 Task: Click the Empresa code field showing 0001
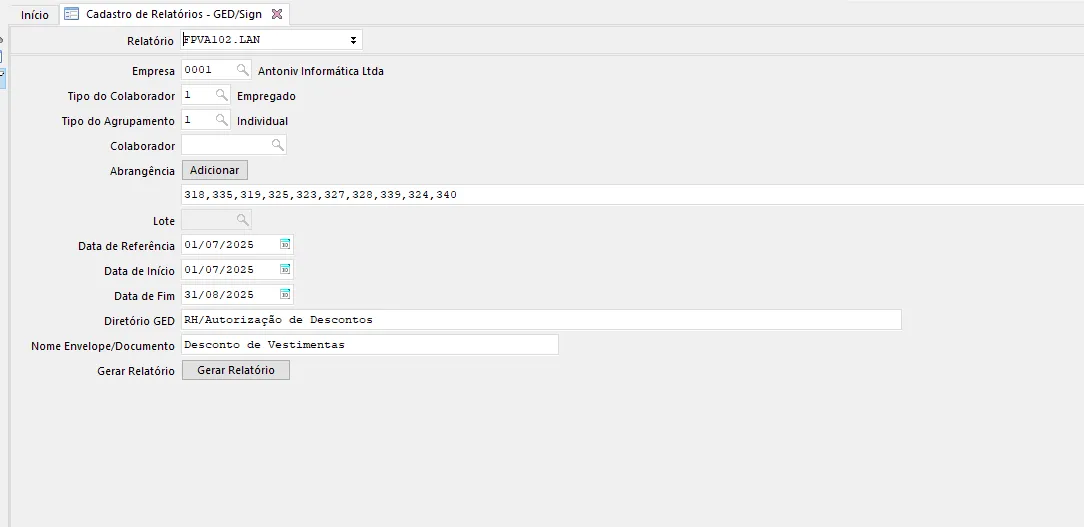coord(206,70)
